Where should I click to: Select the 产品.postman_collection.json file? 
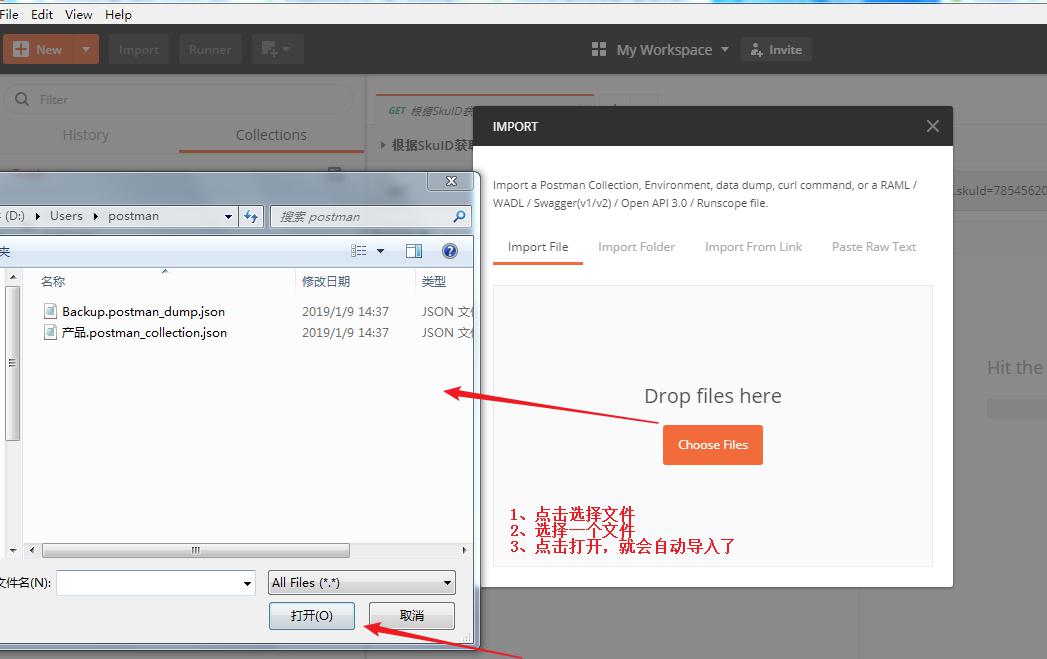[144, 333]
